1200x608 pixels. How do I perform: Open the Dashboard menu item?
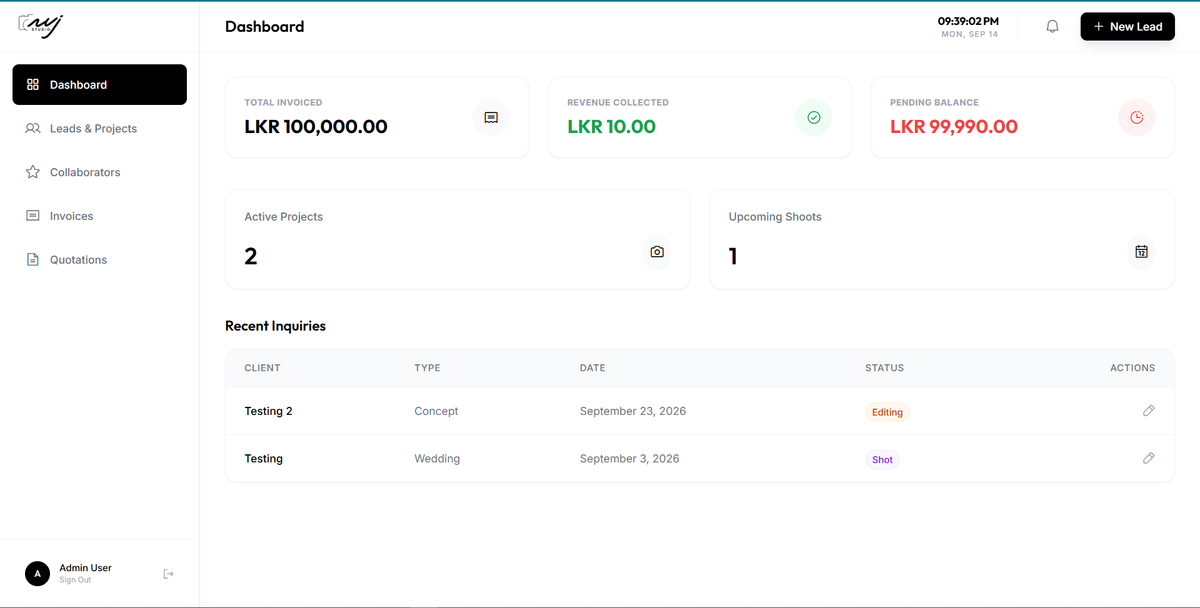click(x=99, y=85)
